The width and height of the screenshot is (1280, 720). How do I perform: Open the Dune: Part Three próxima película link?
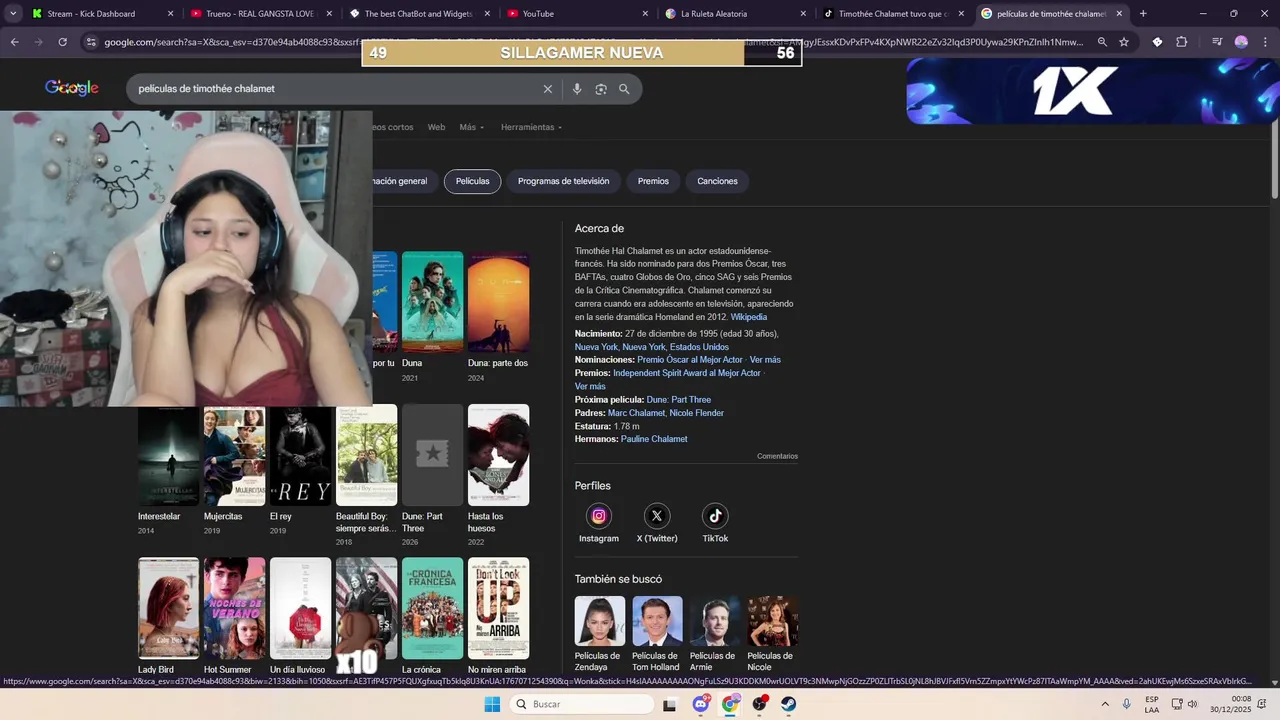click(679, 400)
